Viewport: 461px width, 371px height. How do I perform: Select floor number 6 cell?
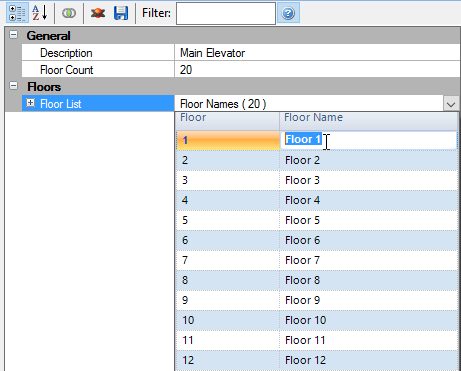pyautogui.click(x=228, y=240)
